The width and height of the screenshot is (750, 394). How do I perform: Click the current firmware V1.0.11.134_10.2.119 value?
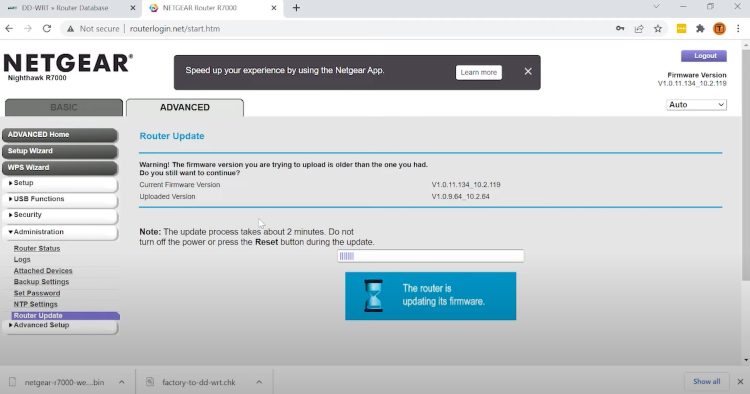pos(465,185)
